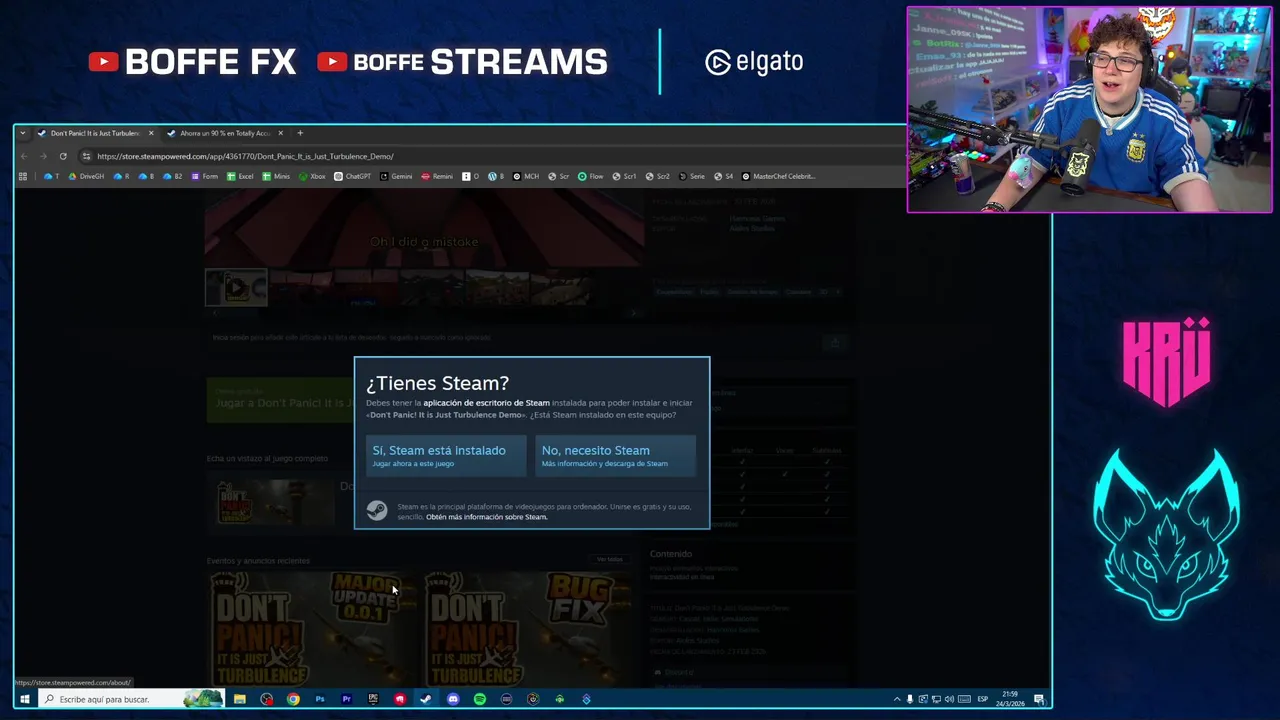Open a new browser tab
This screenshot has width=1280, height=720.
click(300, 133)
